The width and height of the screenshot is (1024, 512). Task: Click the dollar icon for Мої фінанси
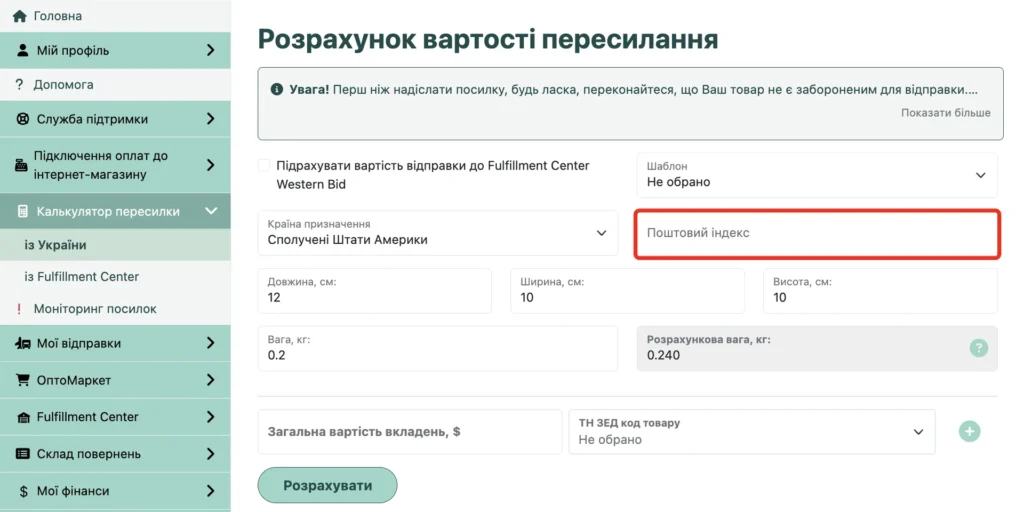click(24, 491)
